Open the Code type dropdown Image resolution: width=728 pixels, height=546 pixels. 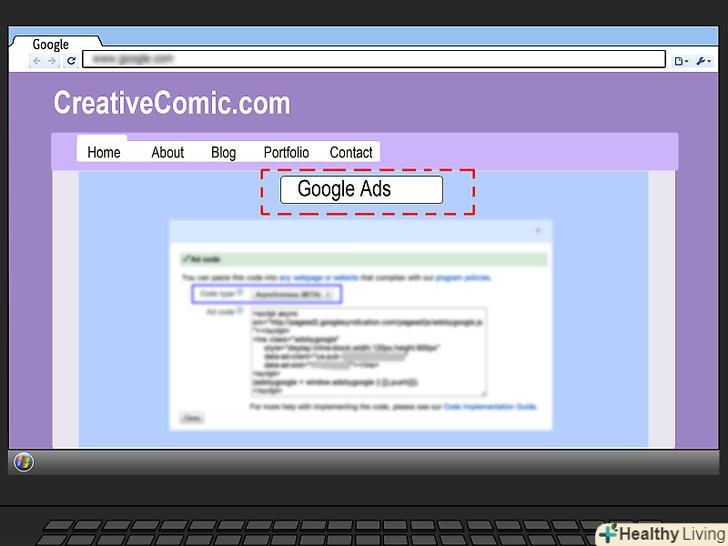click(x=292, y=294)
